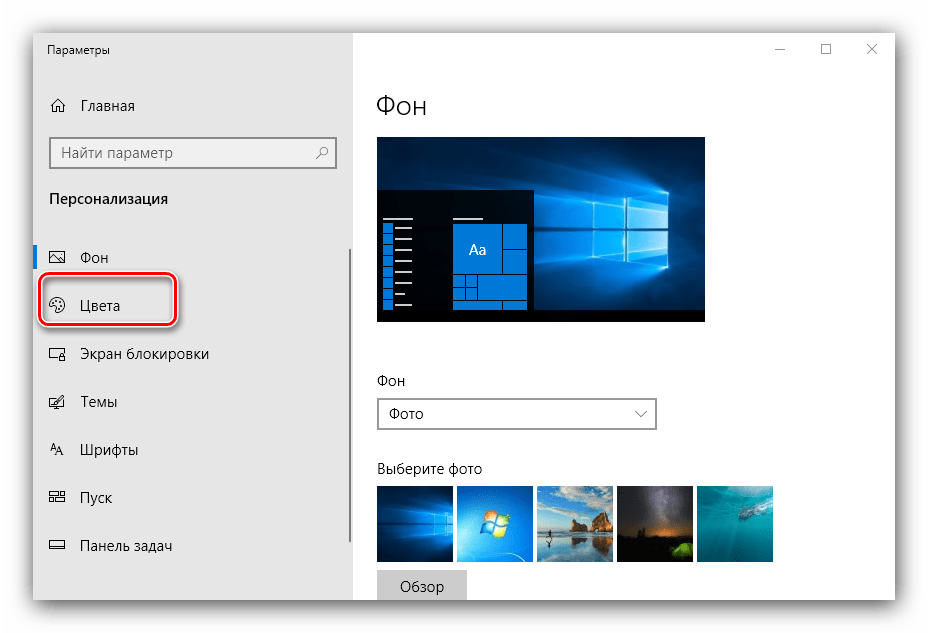Select the underwater swimmer wallpaper thumbnail
Image resolution: width=928 pixels, height=633 pixels.
(734, 524)
